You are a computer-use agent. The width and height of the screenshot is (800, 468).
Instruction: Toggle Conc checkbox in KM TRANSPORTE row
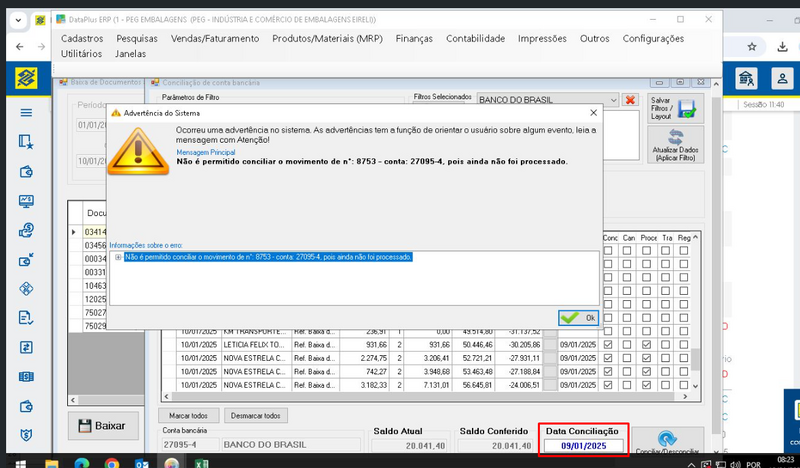[x=608, y=332]
